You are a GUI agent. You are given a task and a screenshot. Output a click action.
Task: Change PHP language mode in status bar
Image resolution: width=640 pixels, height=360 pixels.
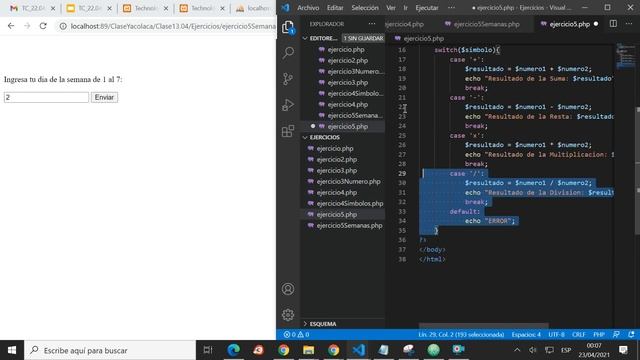[599, 335]
